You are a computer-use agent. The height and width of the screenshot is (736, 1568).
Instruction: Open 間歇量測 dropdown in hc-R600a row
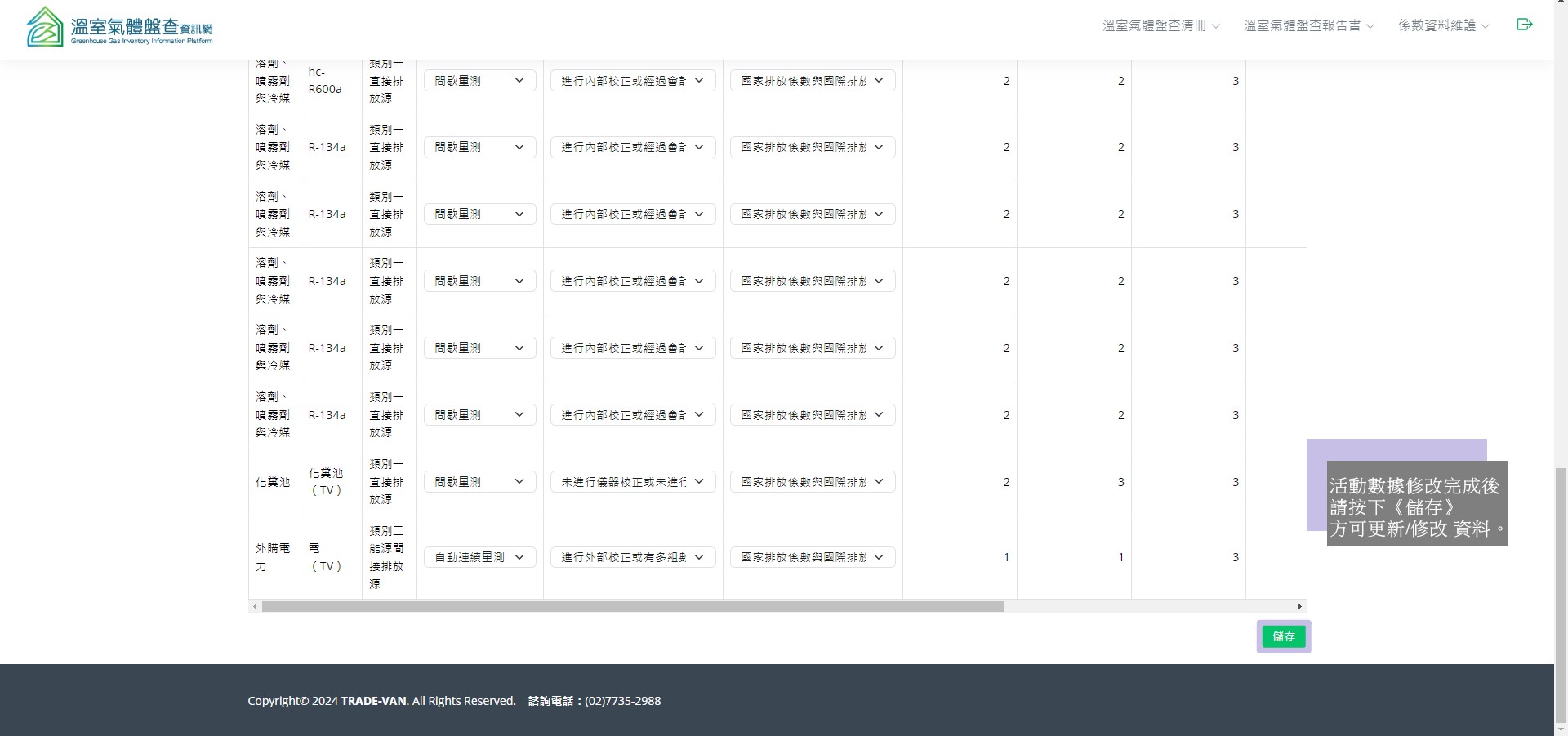[479, 81]
